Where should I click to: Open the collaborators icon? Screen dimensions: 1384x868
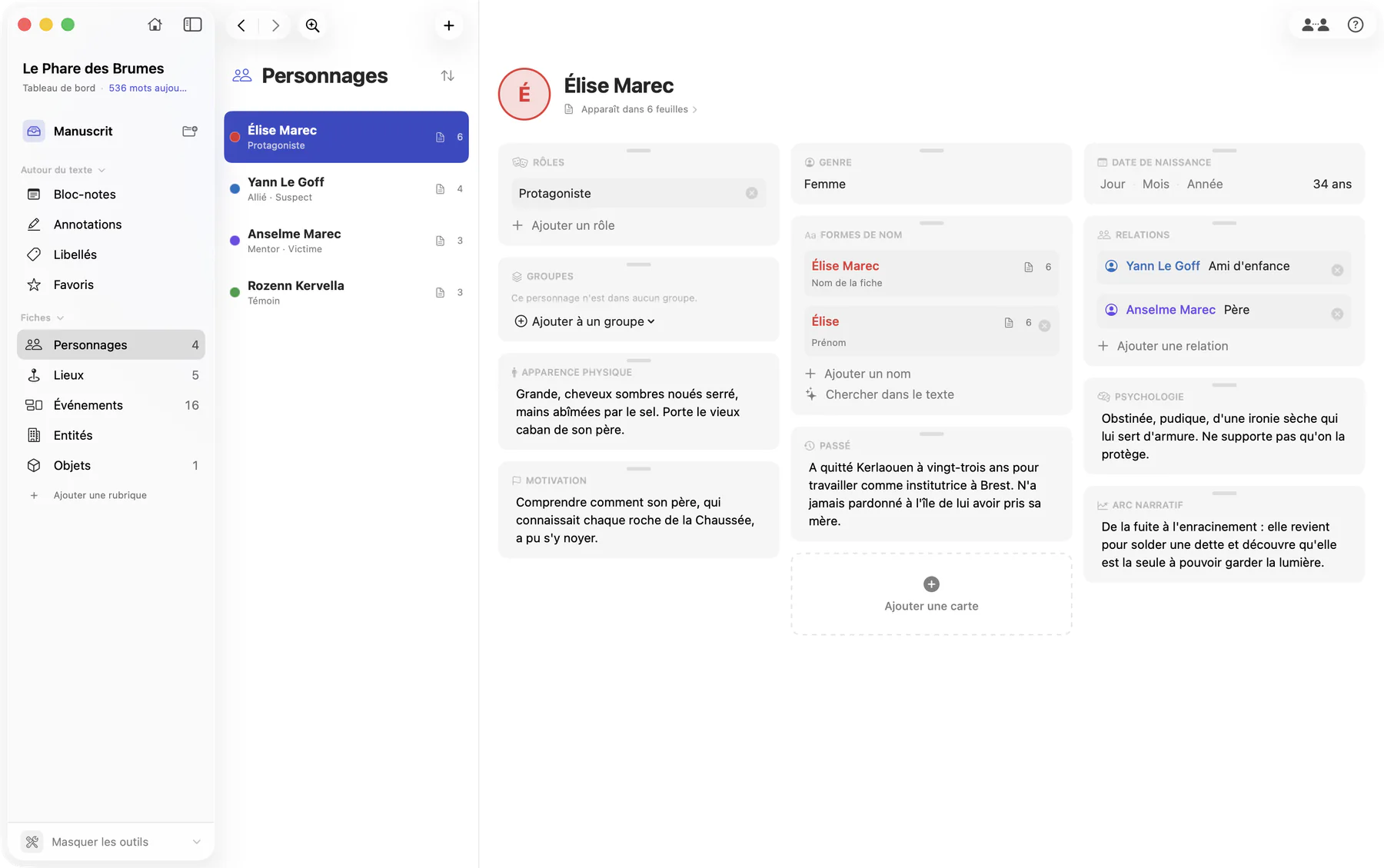pos(1316,25)
